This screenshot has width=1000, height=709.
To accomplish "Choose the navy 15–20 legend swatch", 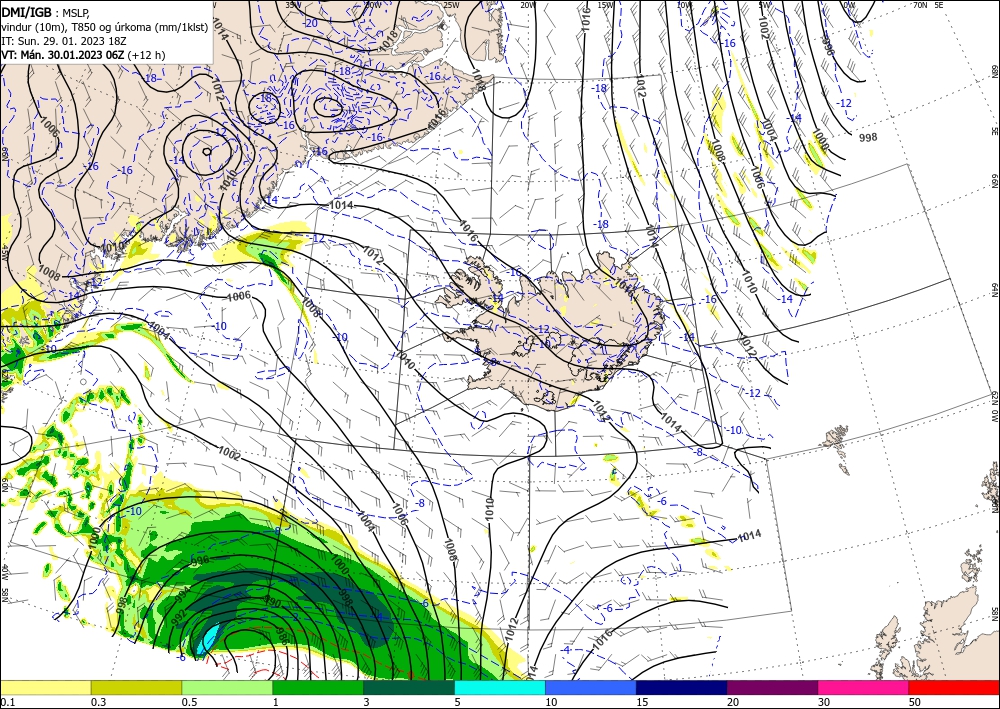I will 681,687.
